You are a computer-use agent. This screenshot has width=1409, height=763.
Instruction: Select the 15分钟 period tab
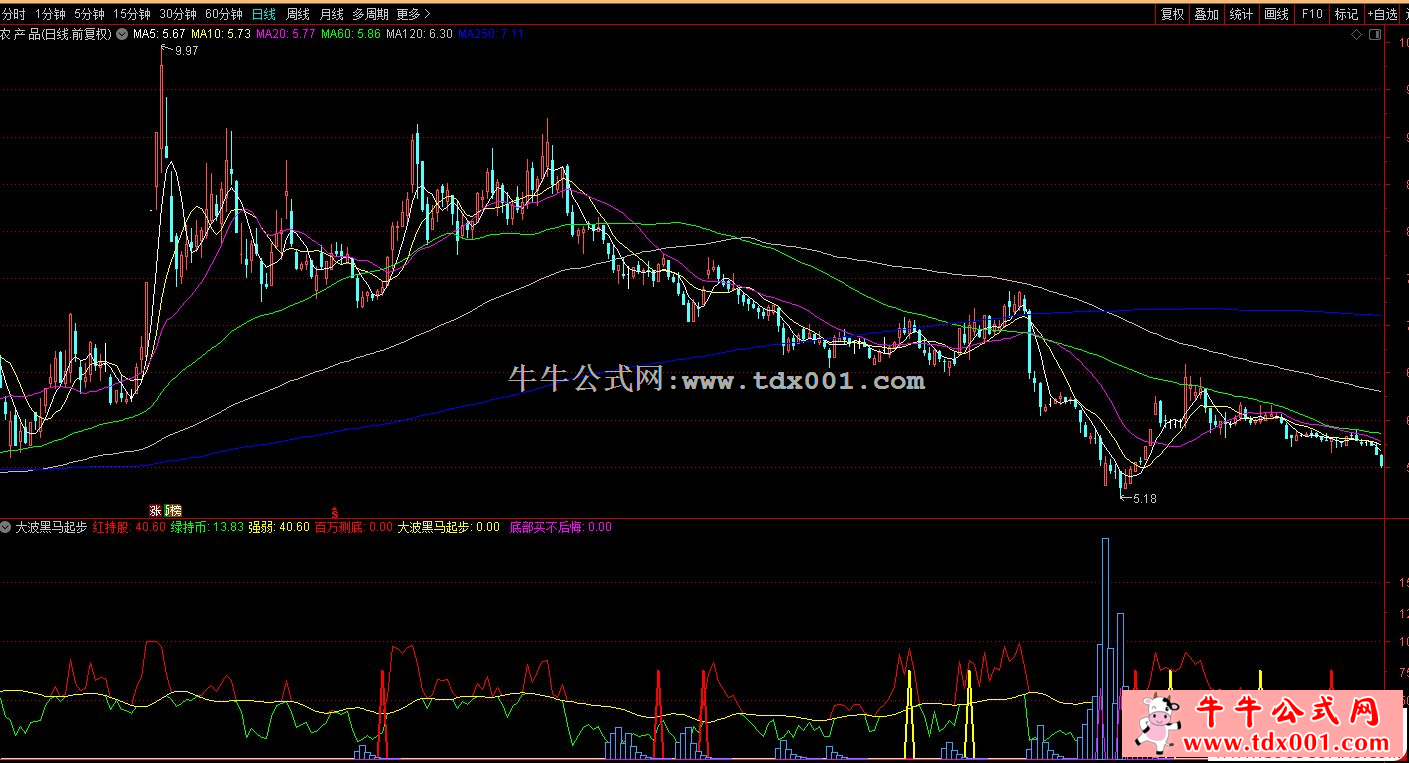132,14
